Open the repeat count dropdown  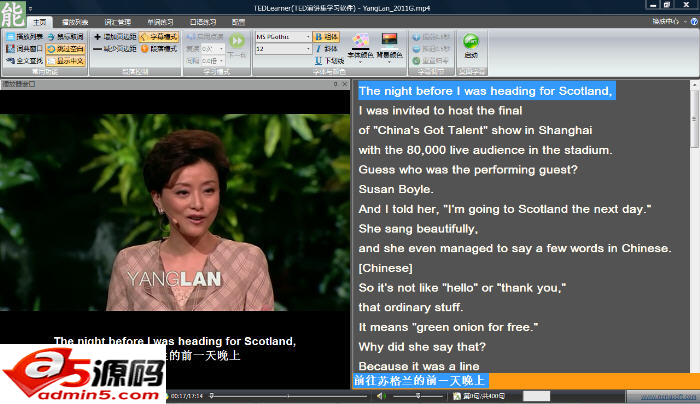point(222,49)
